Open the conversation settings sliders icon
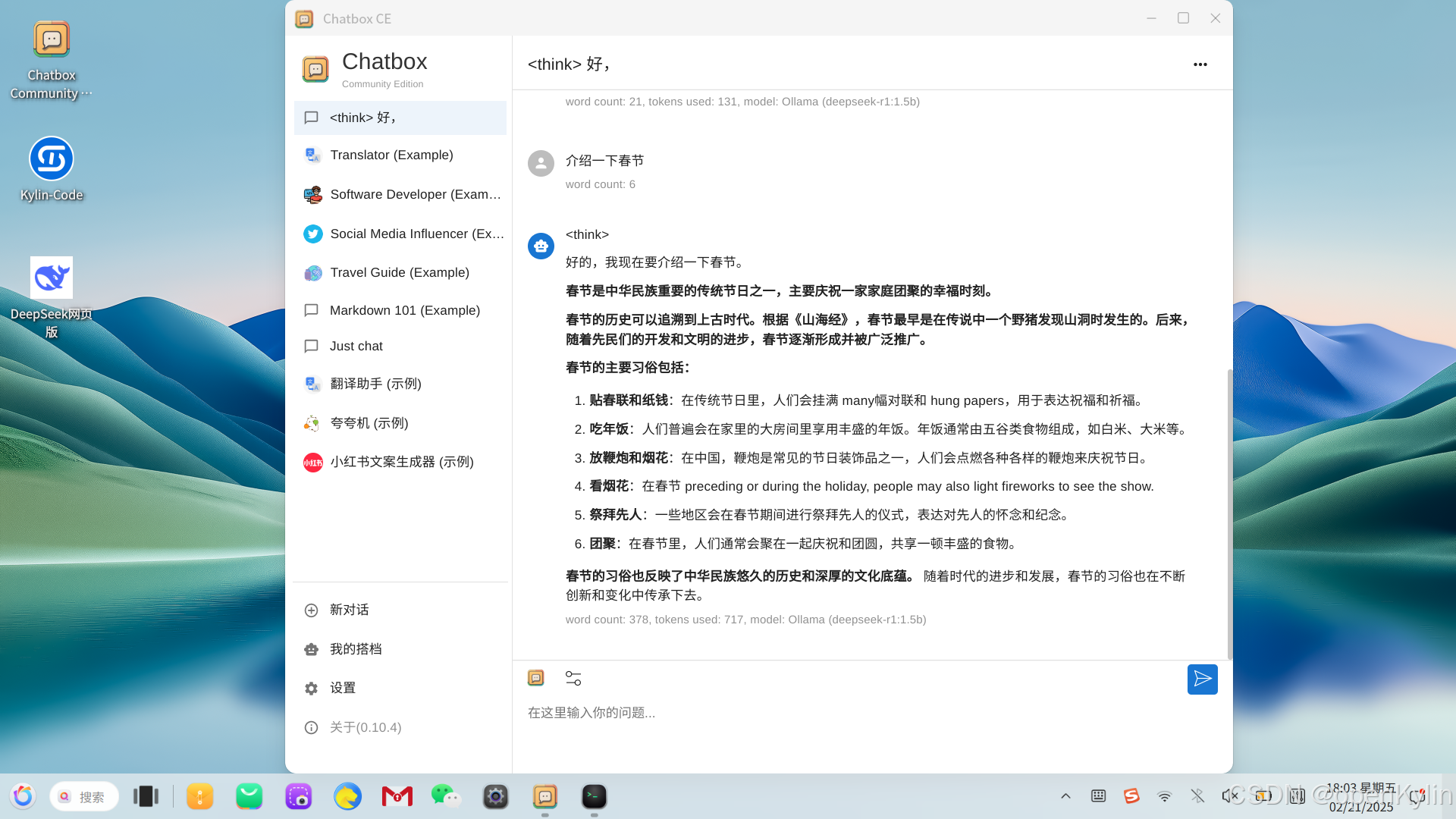 pyautogui.click(x=573, y=678)
